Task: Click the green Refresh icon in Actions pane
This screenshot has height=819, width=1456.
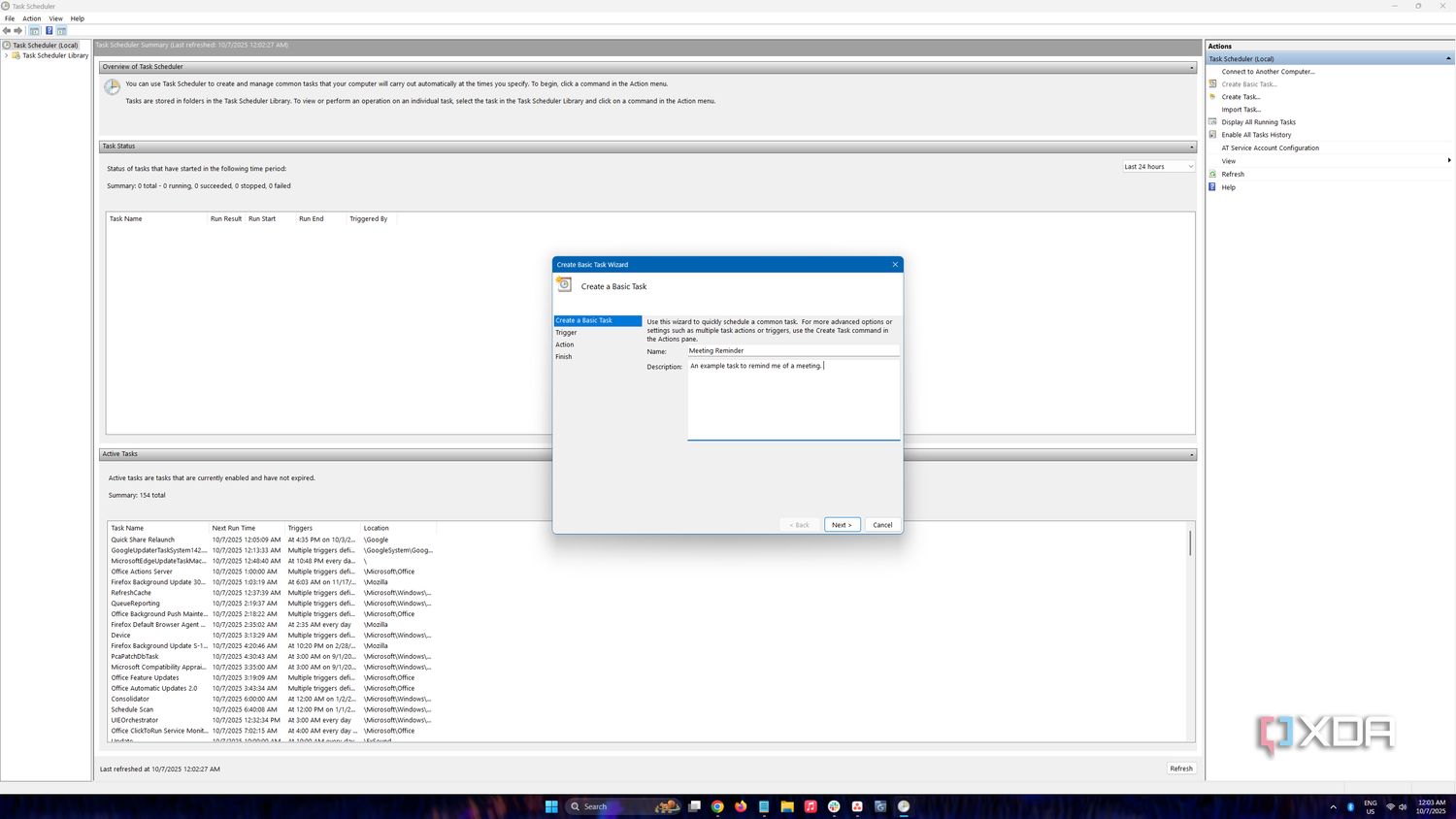Action: click(x=1212, y=174)
